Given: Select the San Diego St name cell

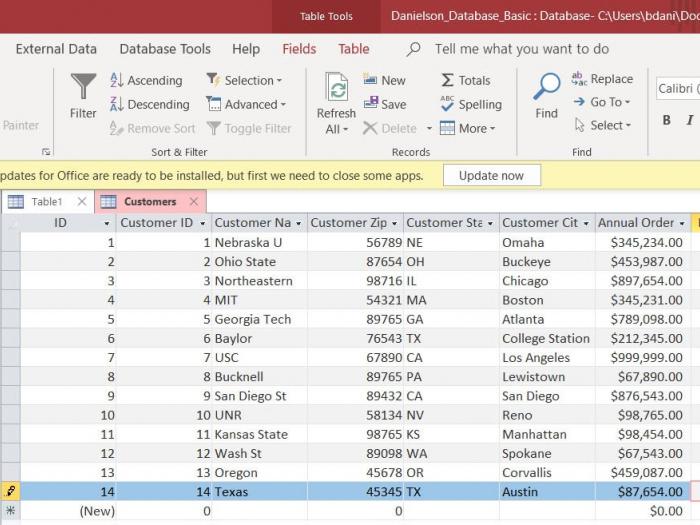Looking at the screenshot, I should tap(260, 396).
